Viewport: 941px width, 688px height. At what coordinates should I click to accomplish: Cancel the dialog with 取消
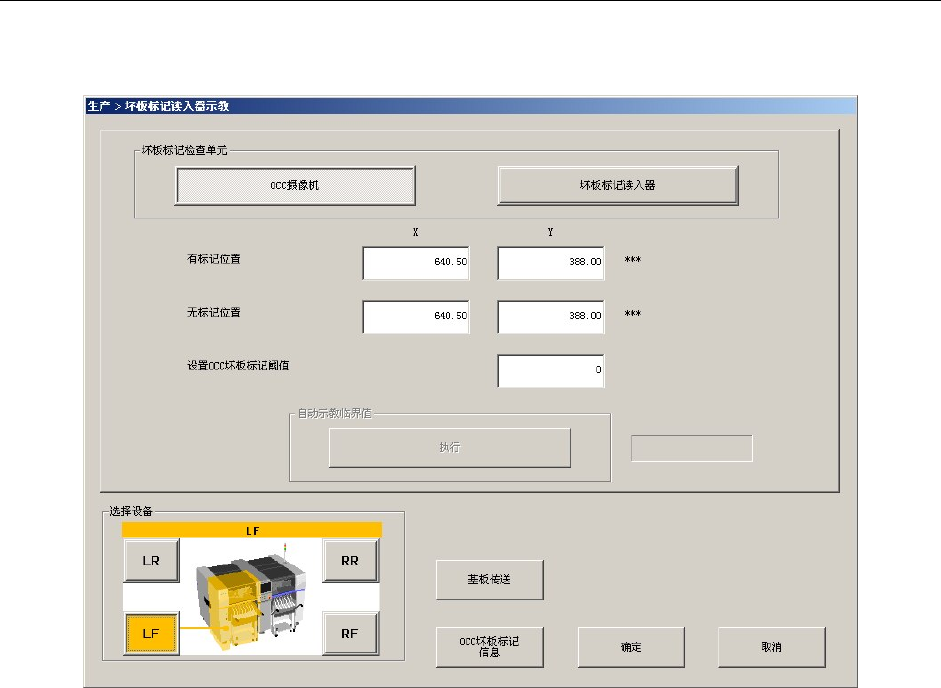pos(771,647)
